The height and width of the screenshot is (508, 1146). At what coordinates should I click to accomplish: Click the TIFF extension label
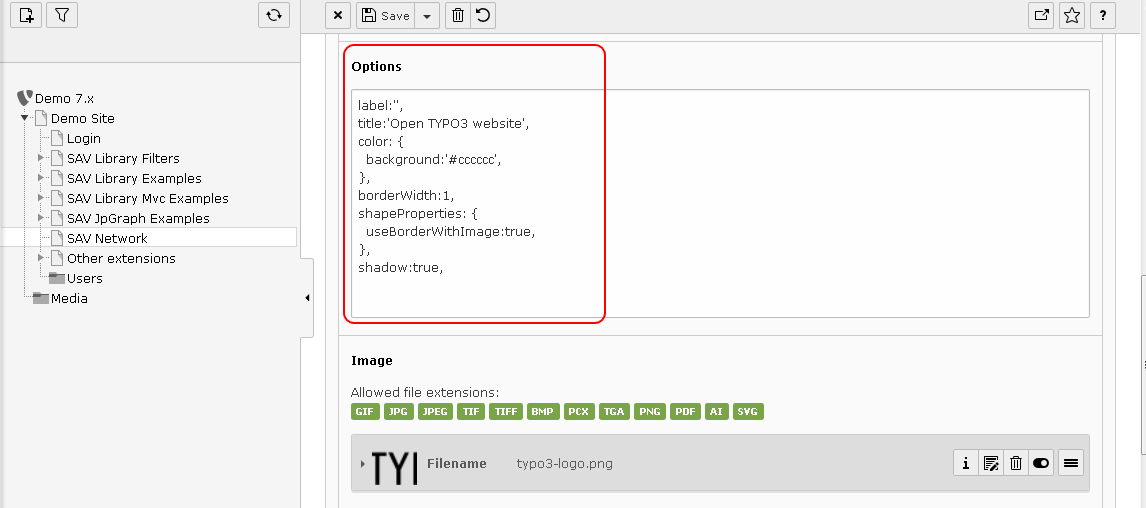pos(506,412)
